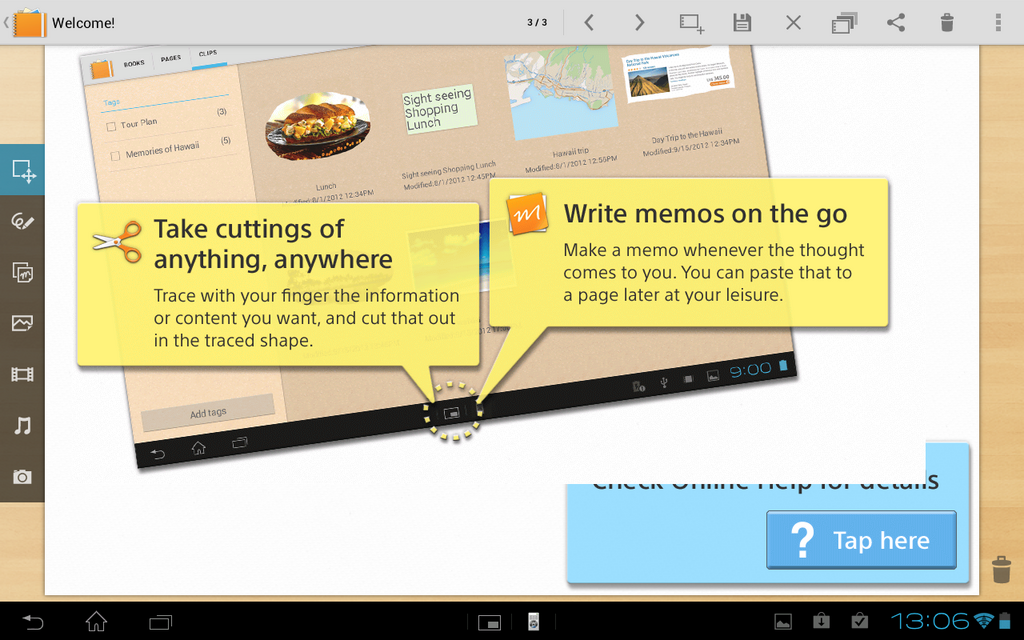Go to next page
This screenshot has width=1024, height=640.
[640, 23]
